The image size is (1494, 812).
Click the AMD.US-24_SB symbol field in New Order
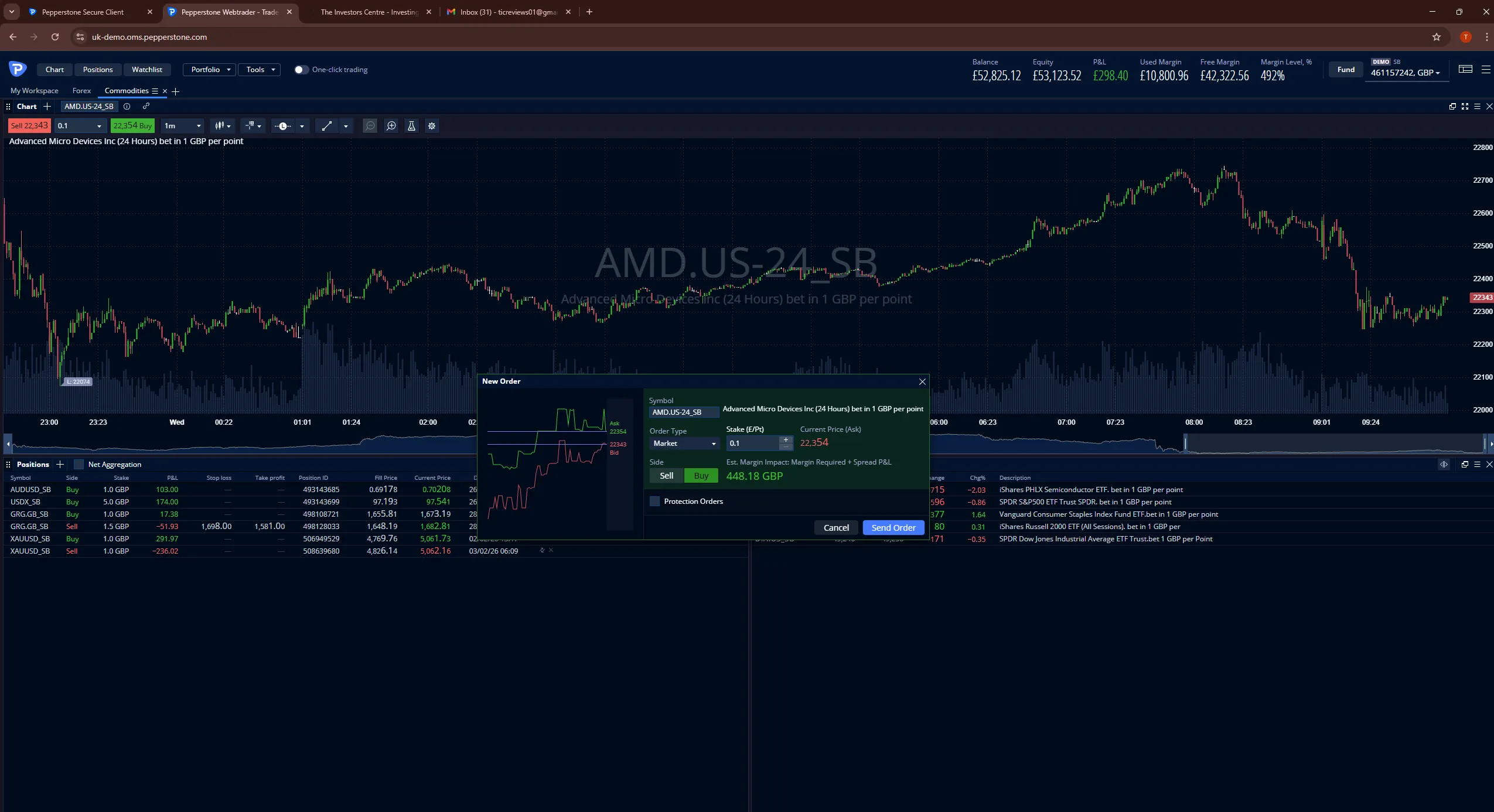point(684,412)
